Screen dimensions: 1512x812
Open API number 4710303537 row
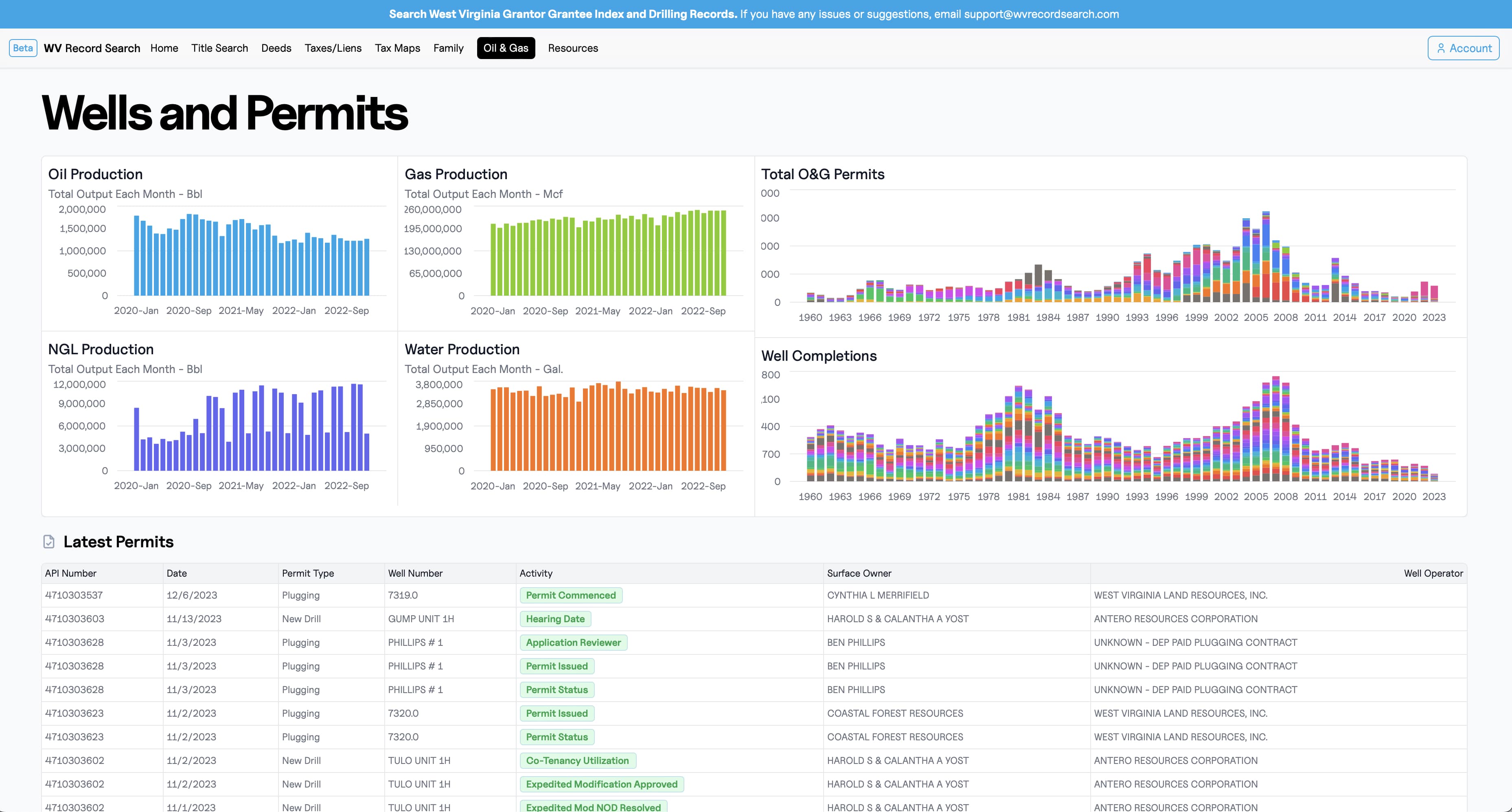[74, 595]
